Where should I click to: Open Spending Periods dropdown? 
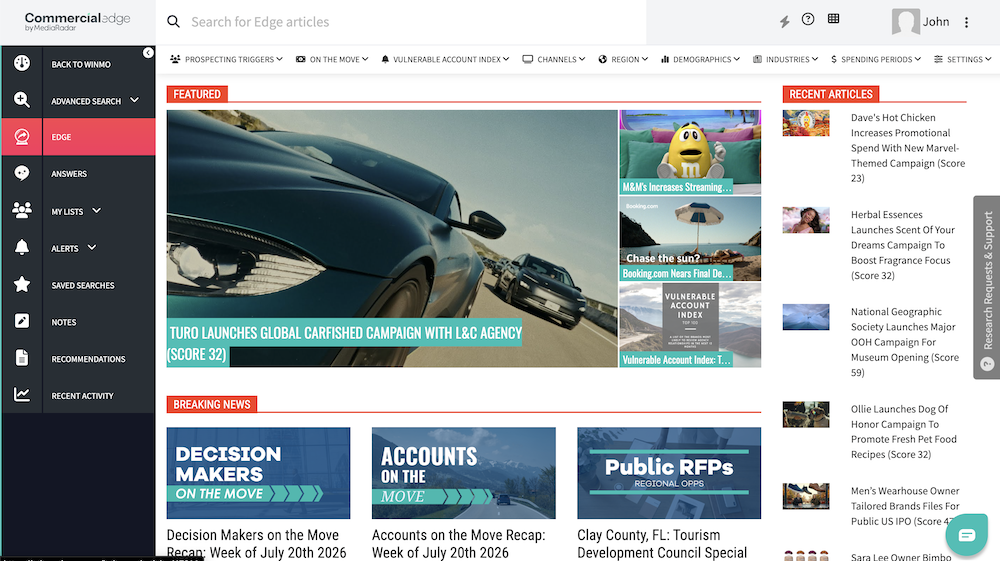[x=876, y=59]
